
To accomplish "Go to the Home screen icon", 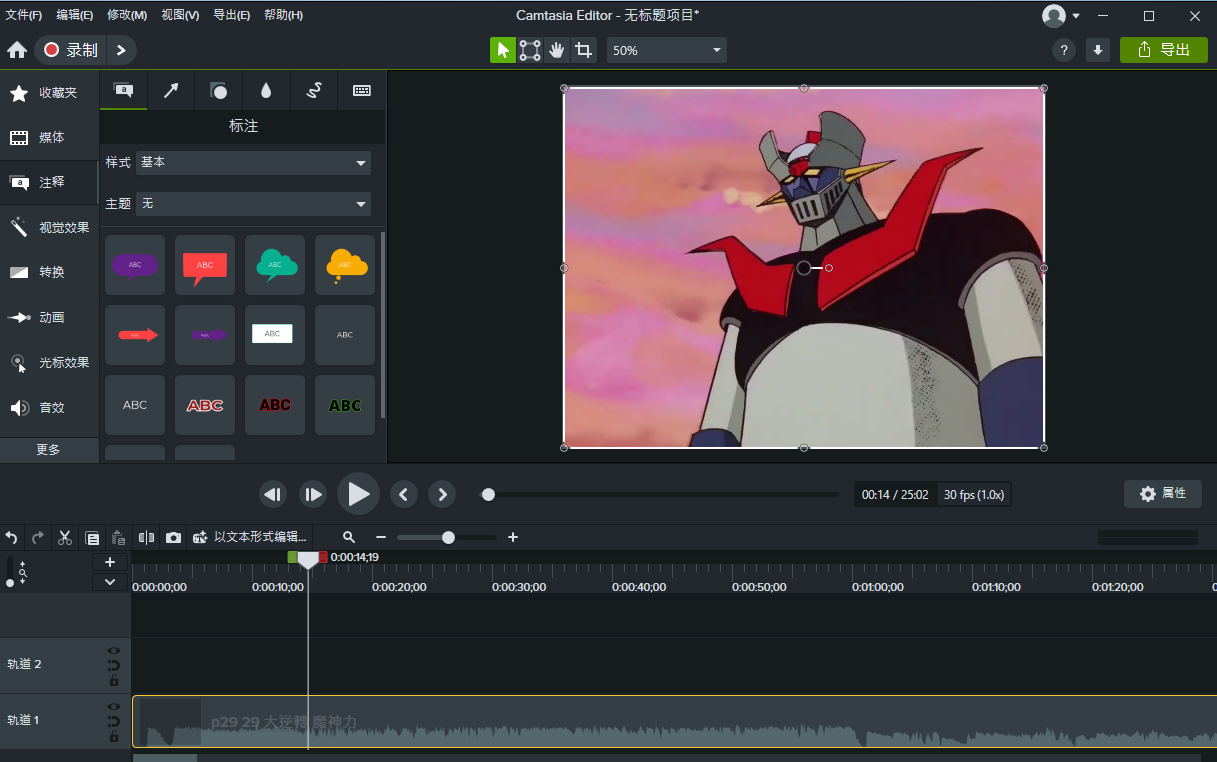I will pyautogui.click(x=17, y=50).
